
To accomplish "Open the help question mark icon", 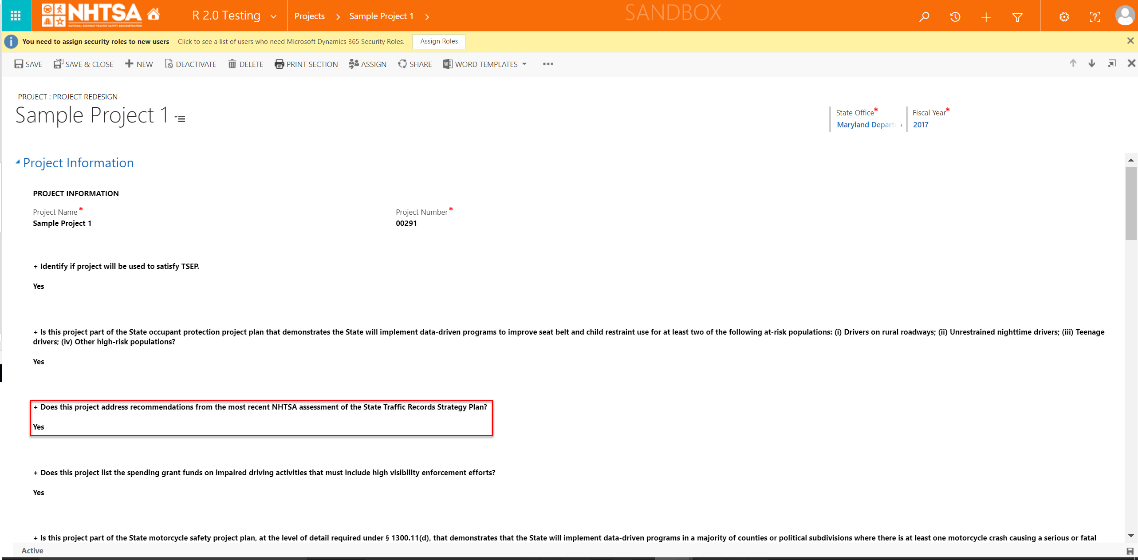I will (1095, 17).
